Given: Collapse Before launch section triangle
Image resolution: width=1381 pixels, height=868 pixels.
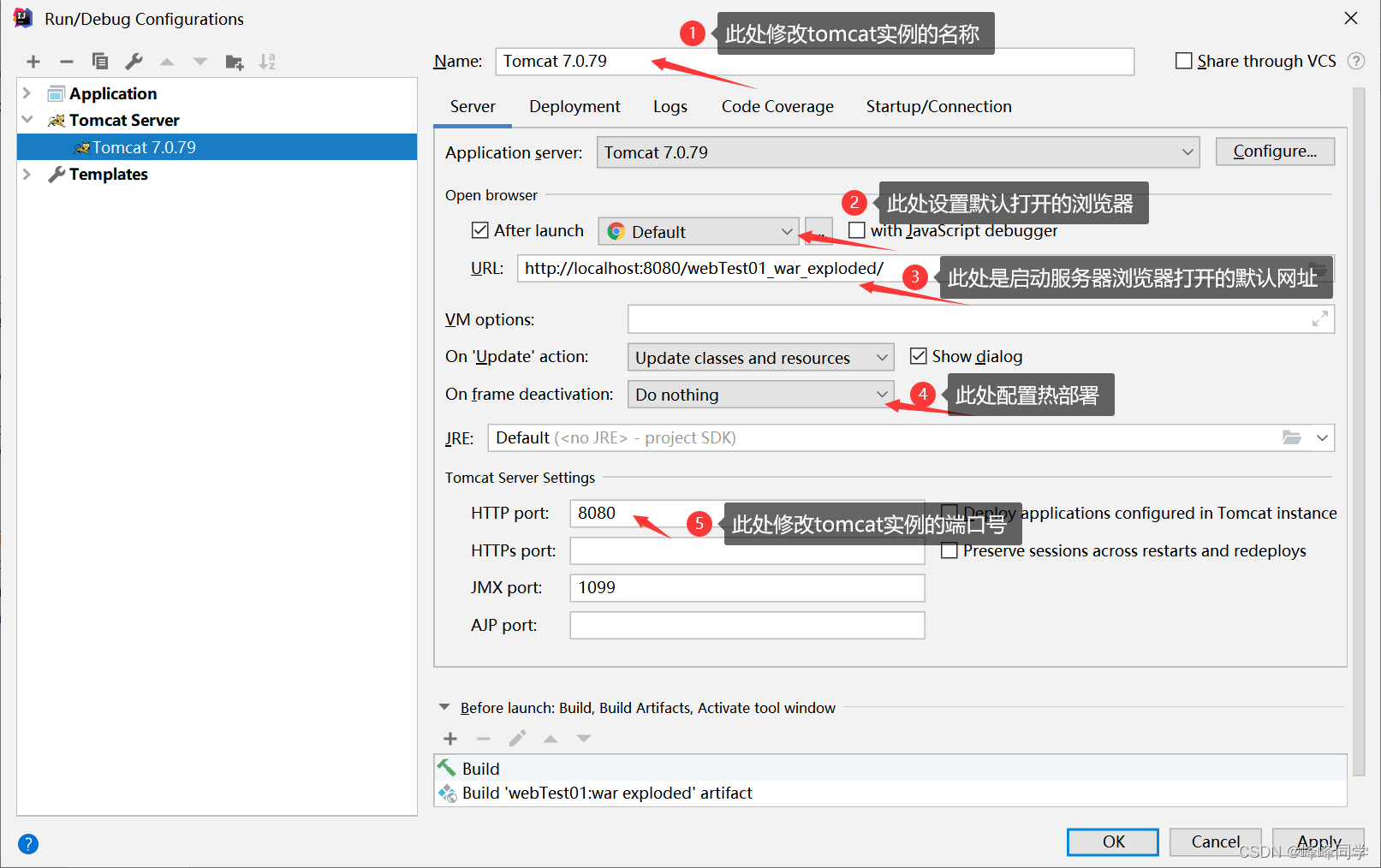Looking at the screenshot, I should 444,707.
